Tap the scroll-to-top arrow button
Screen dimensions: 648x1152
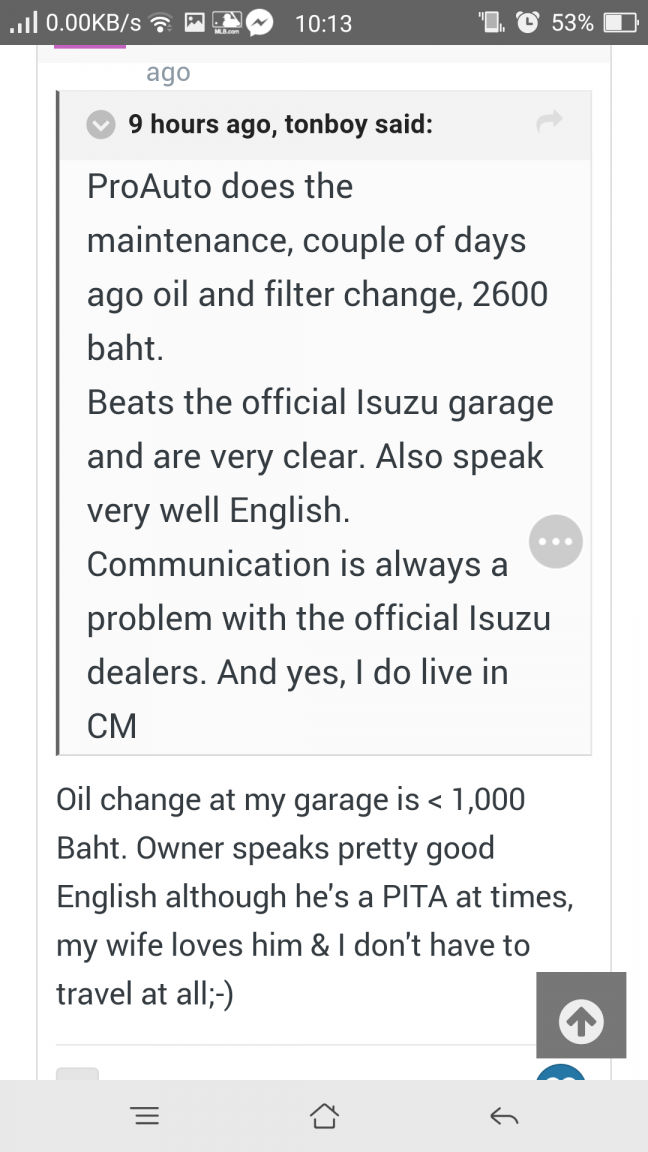coord(581,1015)
